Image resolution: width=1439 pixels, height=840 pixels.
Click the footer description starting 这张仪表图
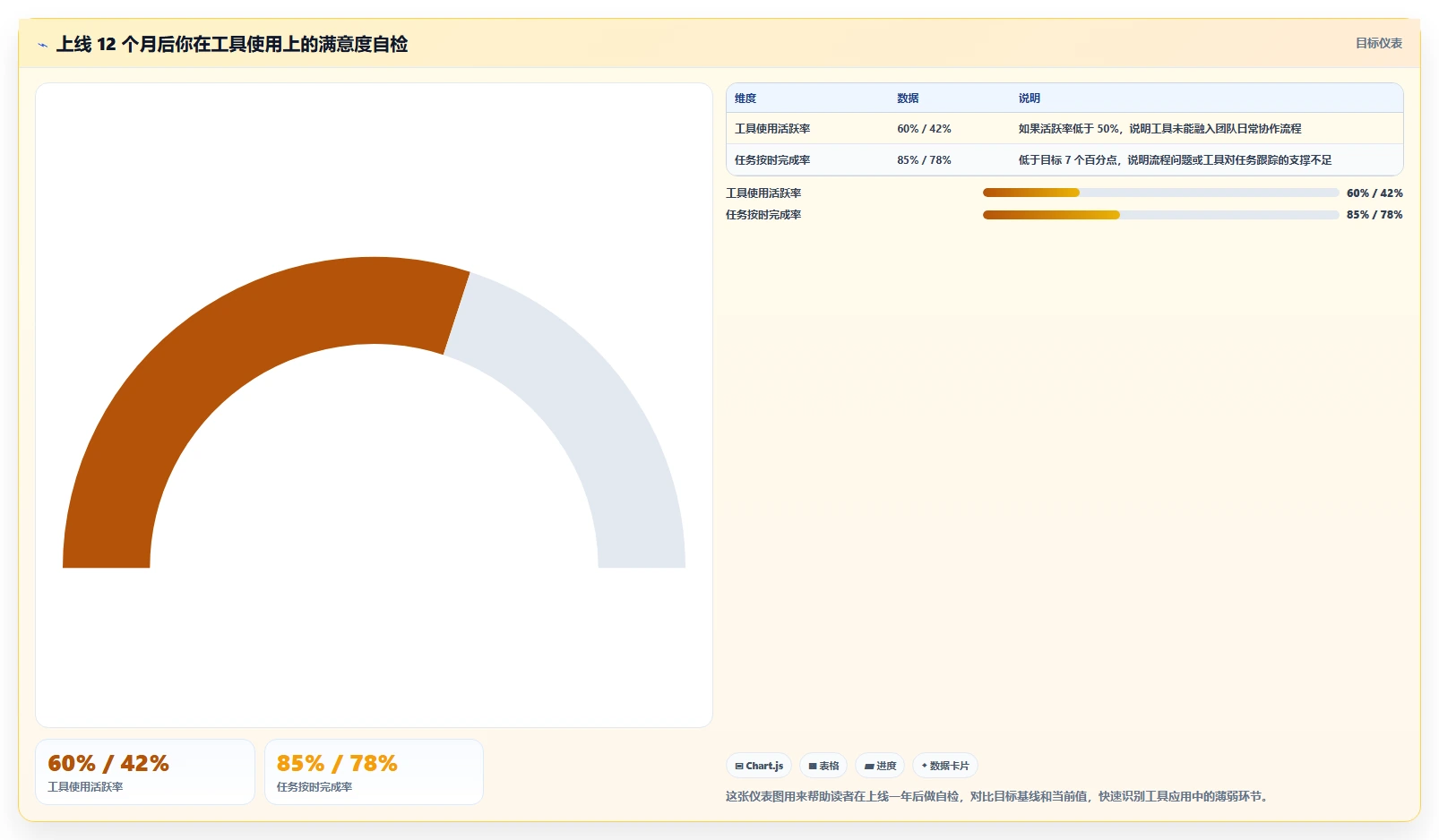[999, 796]
